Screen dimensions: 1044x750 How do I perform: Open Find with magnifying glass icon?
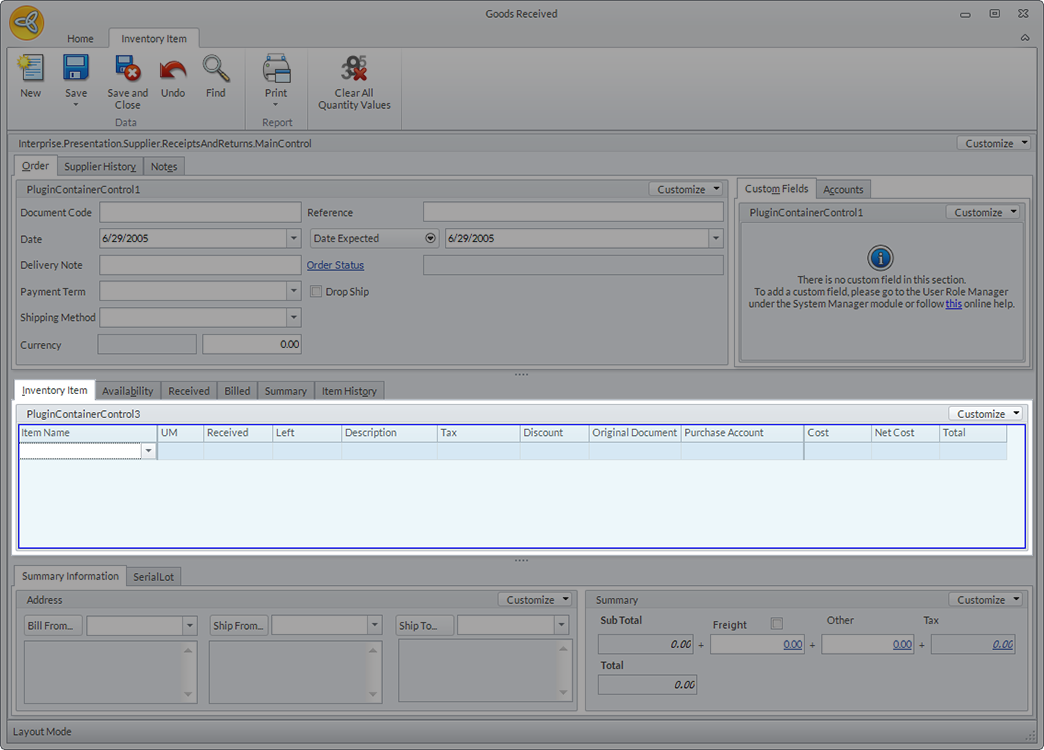tap(216, 69)
